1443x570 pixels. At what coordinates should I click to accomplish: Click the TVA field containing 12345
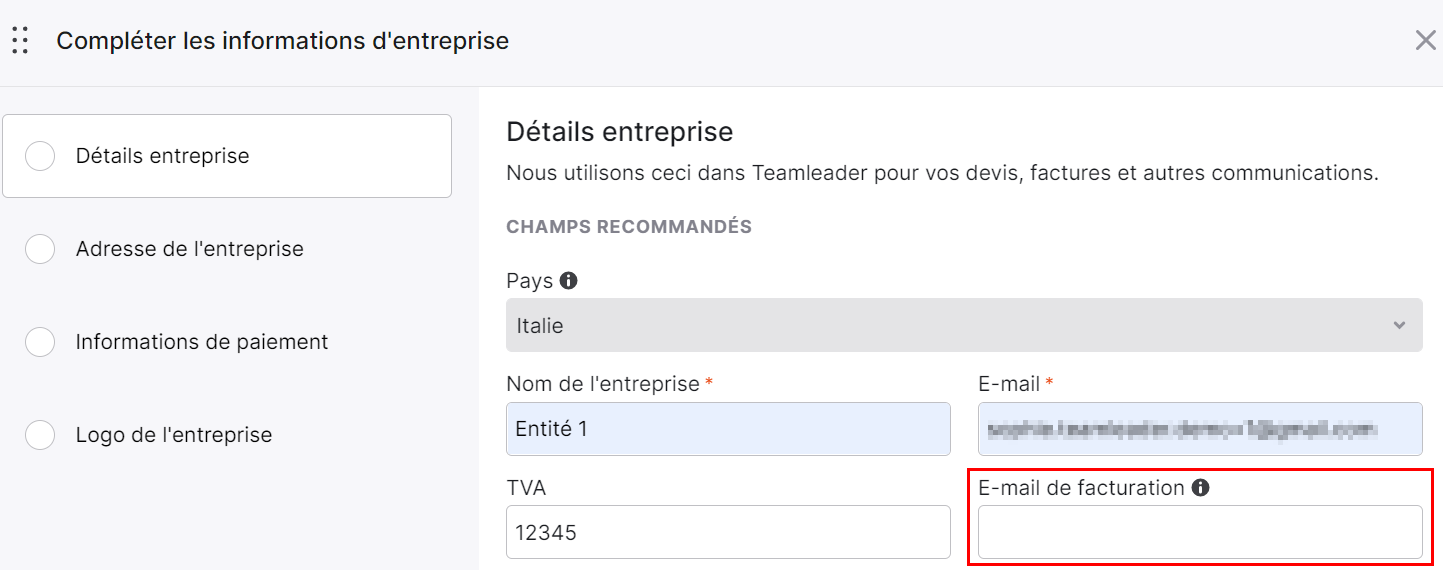click(x=728, y=532)
